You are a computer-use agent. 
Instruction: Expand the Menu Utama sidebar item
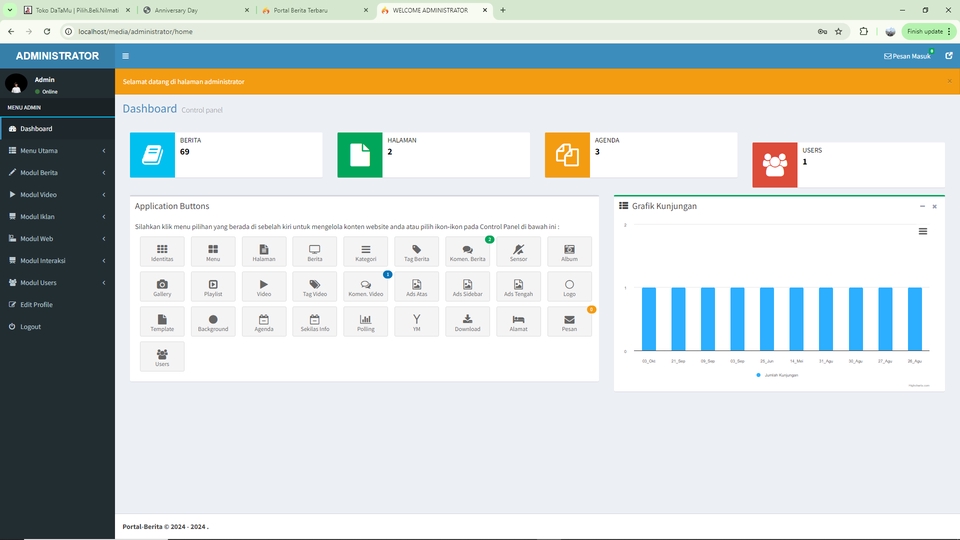pyautogui.click(x=58, y=151)
